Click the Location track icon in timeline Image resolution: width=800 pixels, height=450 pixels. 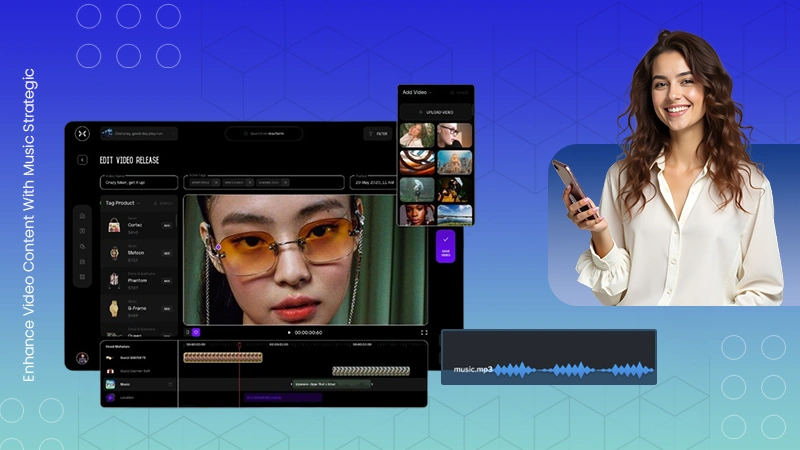pos(110,397)
